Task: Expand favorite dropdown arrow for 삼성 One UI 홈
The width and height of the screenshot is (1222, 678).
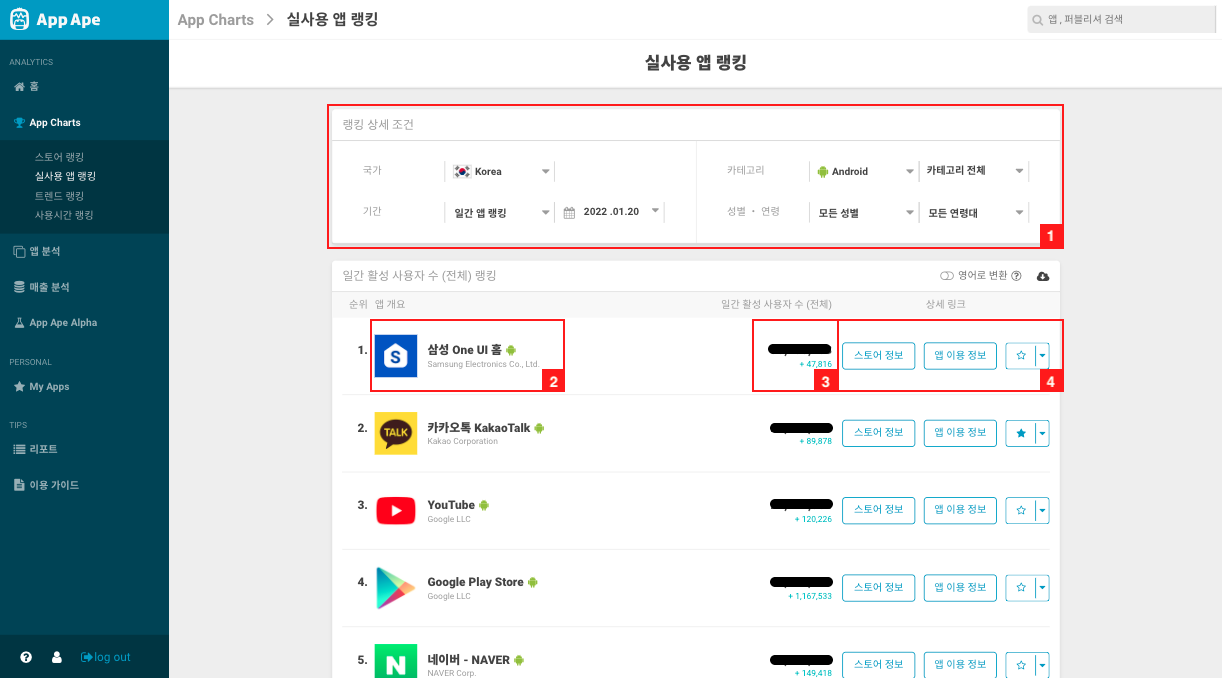Action: (1043, 355)
